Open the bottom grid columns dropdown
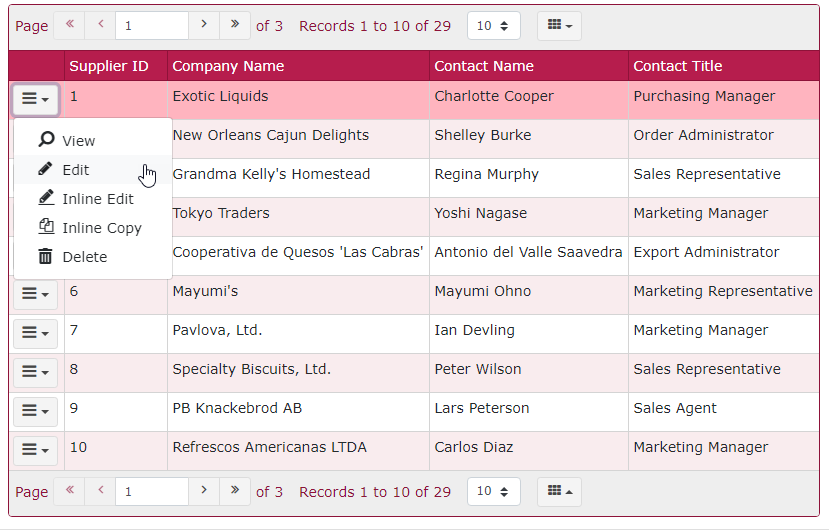The height and width of the screenshot is (530, 829). pyautogui.click(x=559, y=492)
